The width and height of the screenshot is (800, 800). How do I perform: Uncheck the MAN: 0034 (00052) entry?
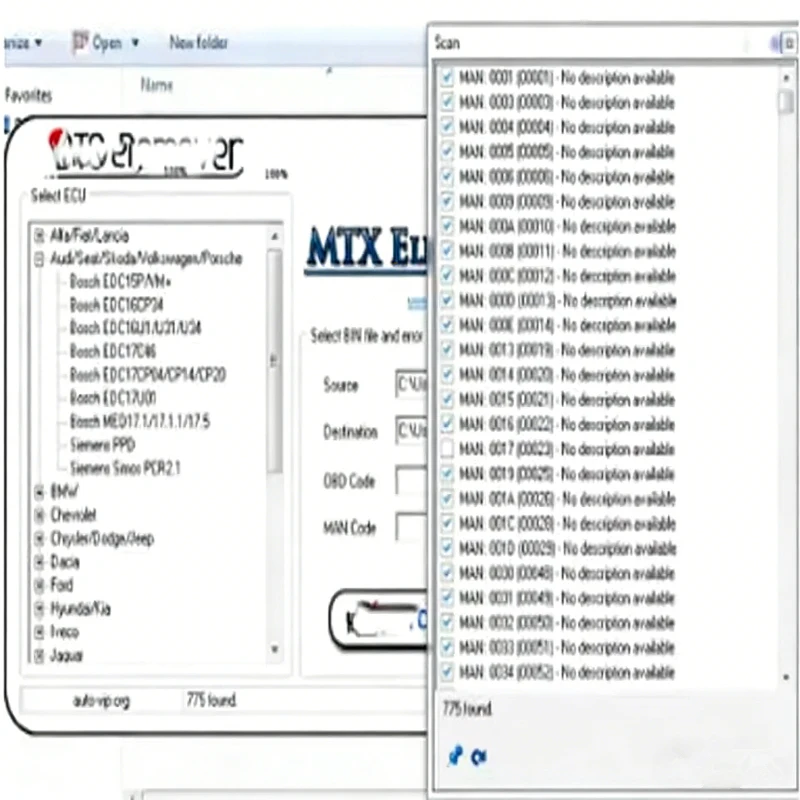click(x=447, y=672)
